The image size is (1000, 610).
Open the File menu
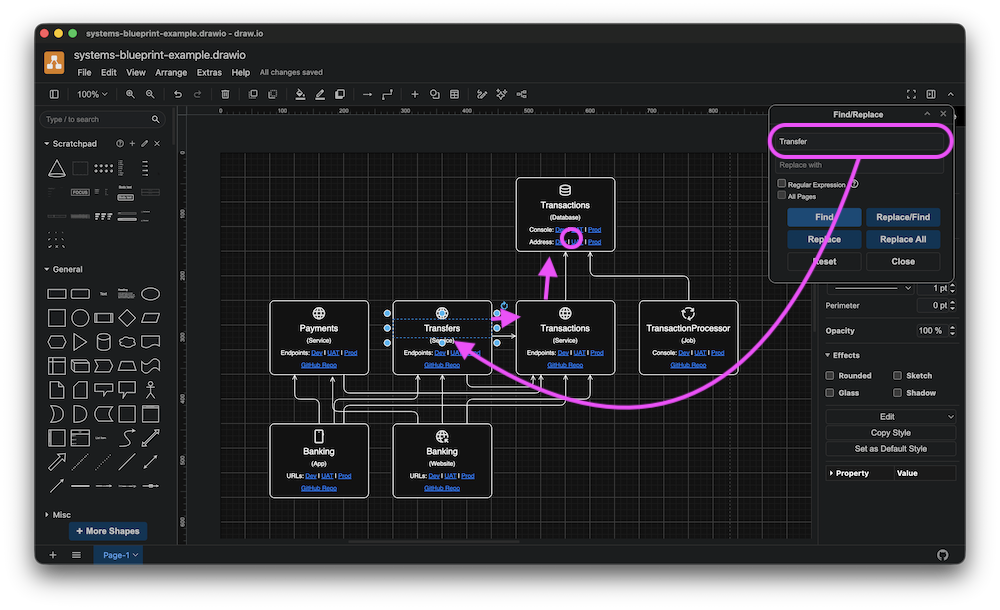pos(84,73)
